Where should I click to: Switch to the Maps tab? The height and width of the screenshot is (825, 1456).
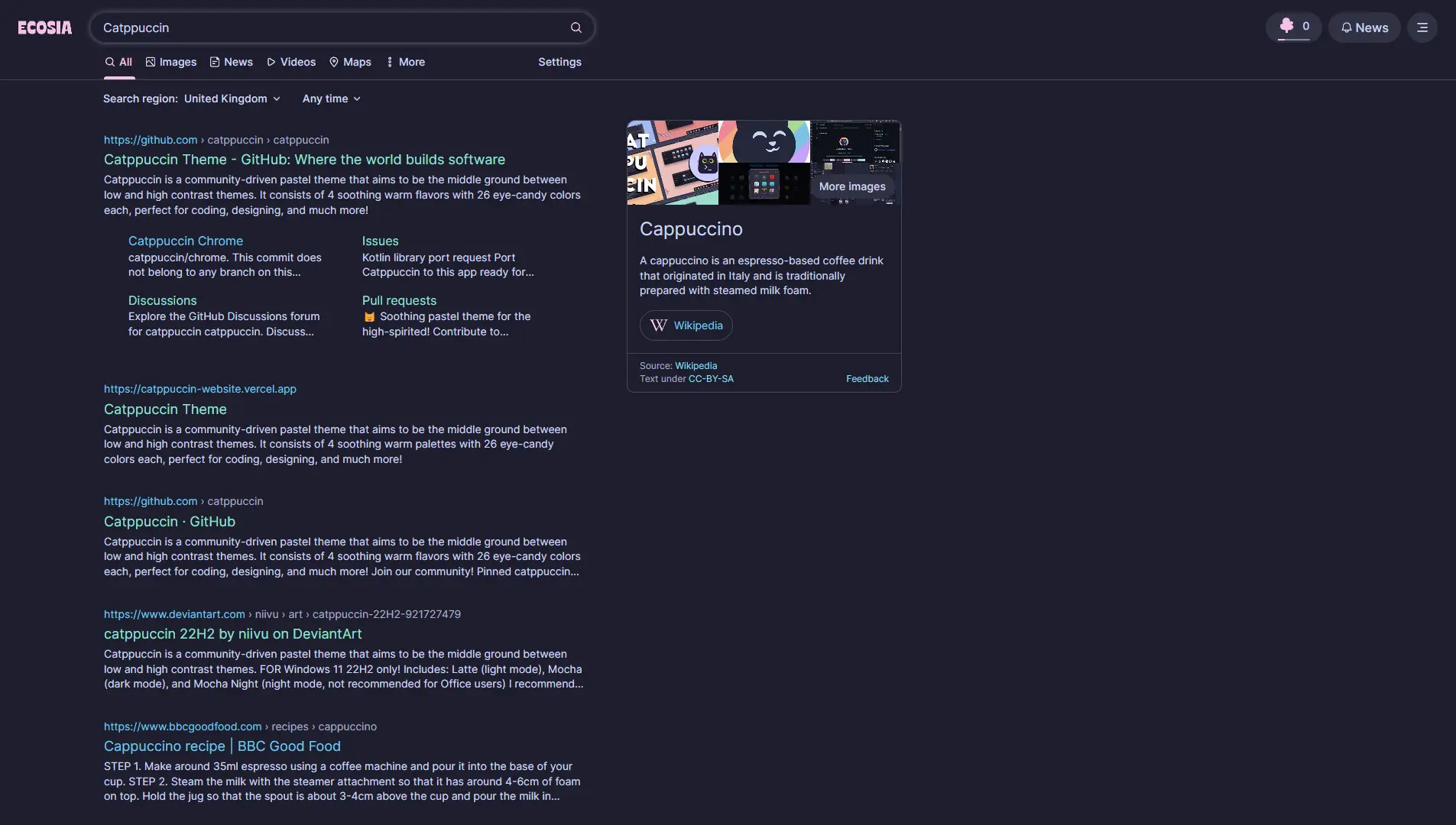click(350, 62)
